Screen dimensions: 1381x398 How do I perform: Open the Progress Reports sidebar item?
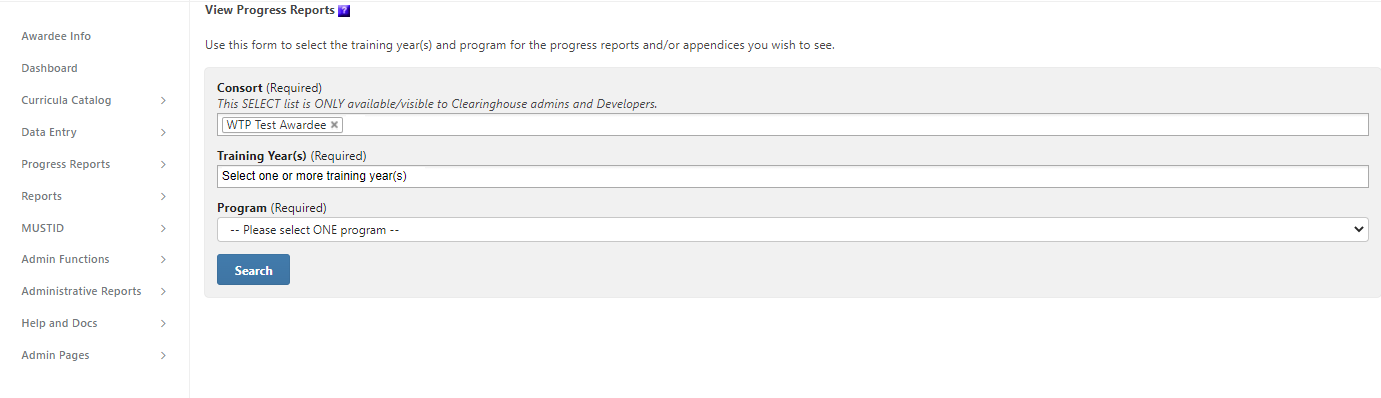pos(66,164)
